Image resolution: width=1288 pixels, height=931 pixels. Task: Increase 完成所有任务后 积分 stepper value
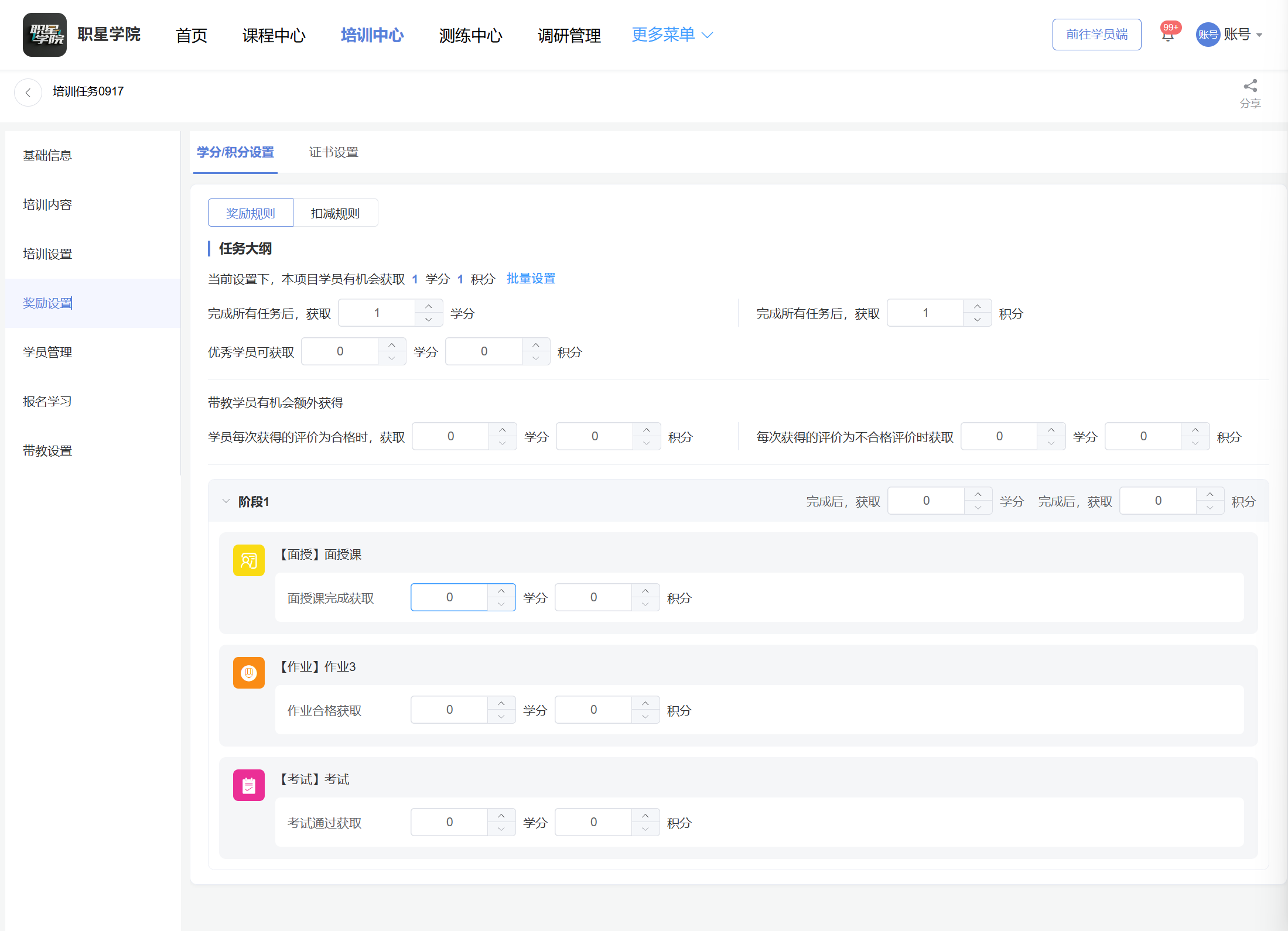tap(978, 306)
